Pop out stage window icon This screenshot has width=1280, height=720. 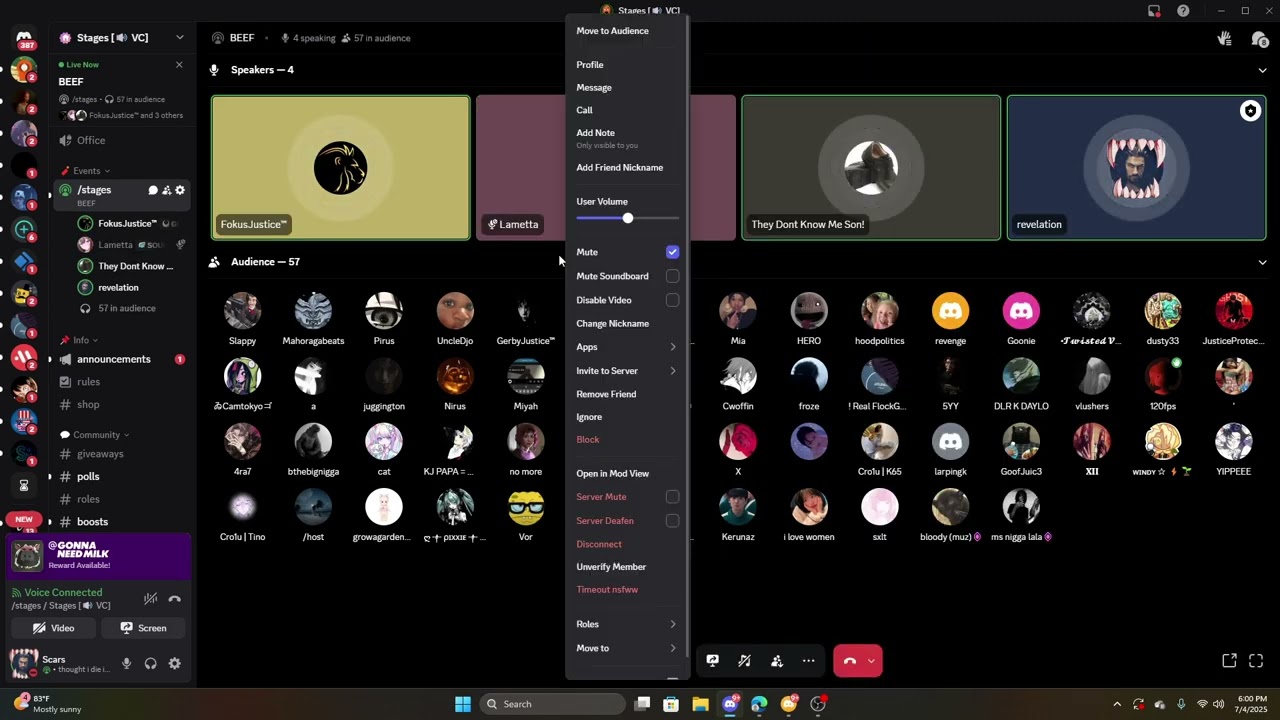(x=1229, y=661)
